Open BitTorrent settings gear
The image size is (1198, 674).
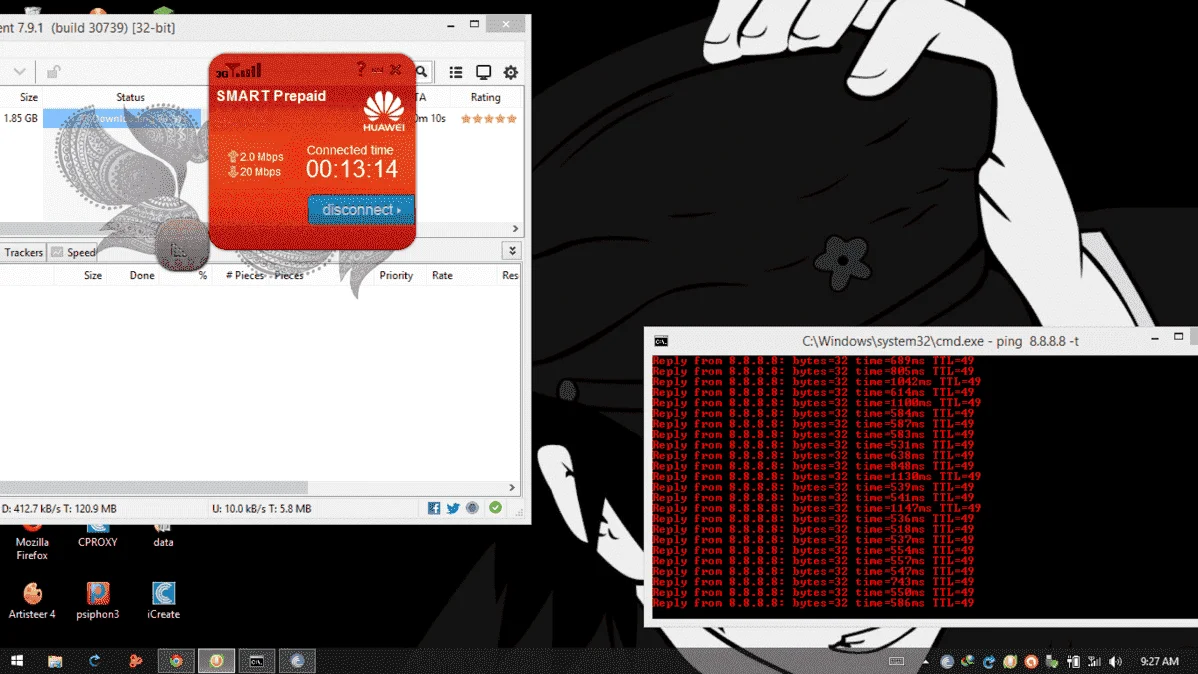(x=511, y=72)
